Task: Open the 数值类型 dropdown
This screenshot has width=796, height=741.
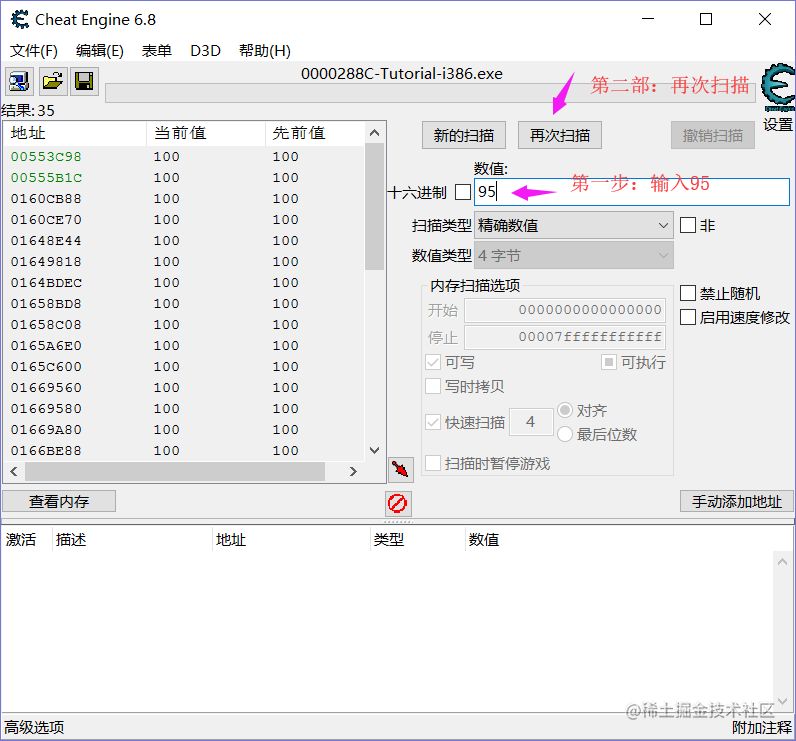Action: click(574, 255)
